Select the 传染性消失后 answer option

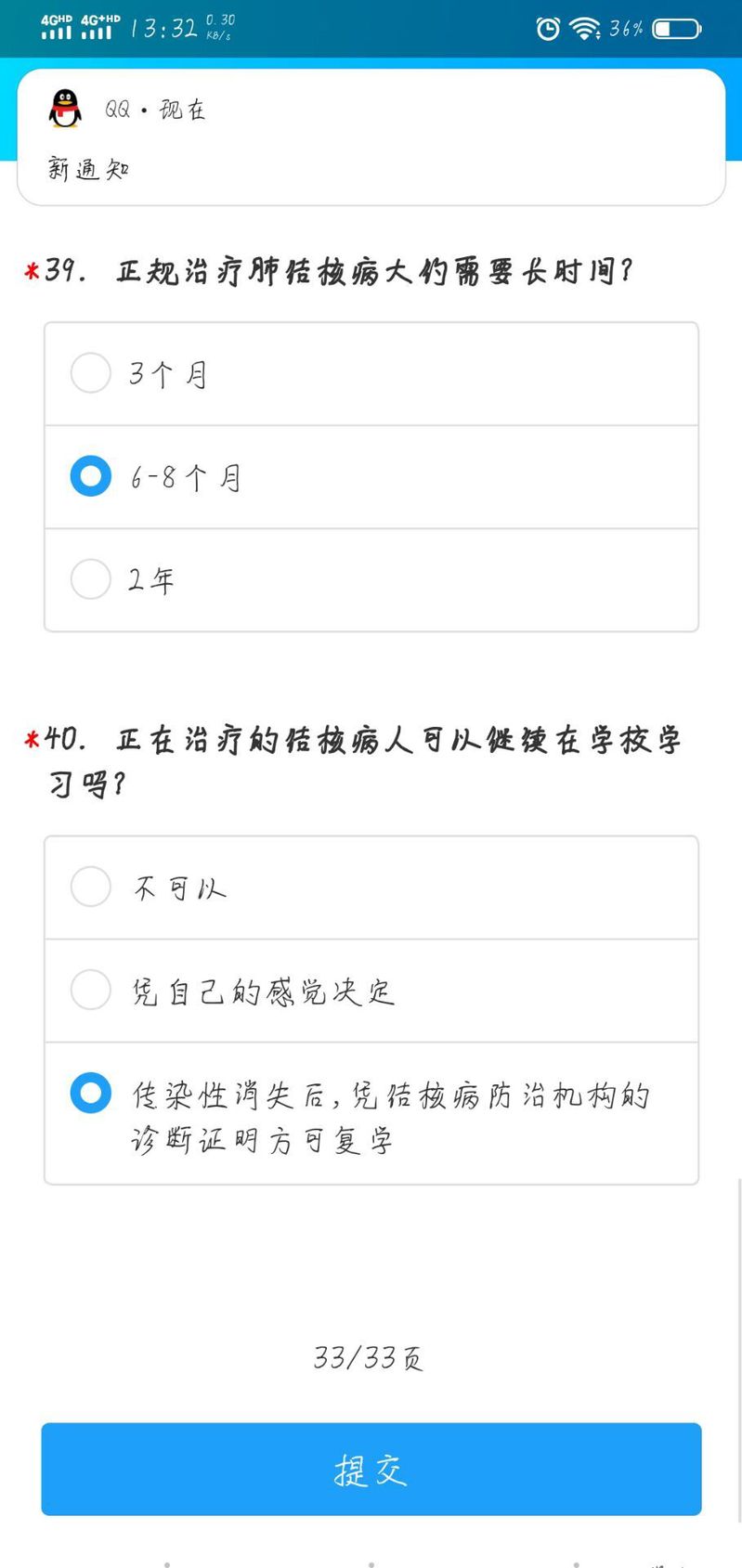91,1093
